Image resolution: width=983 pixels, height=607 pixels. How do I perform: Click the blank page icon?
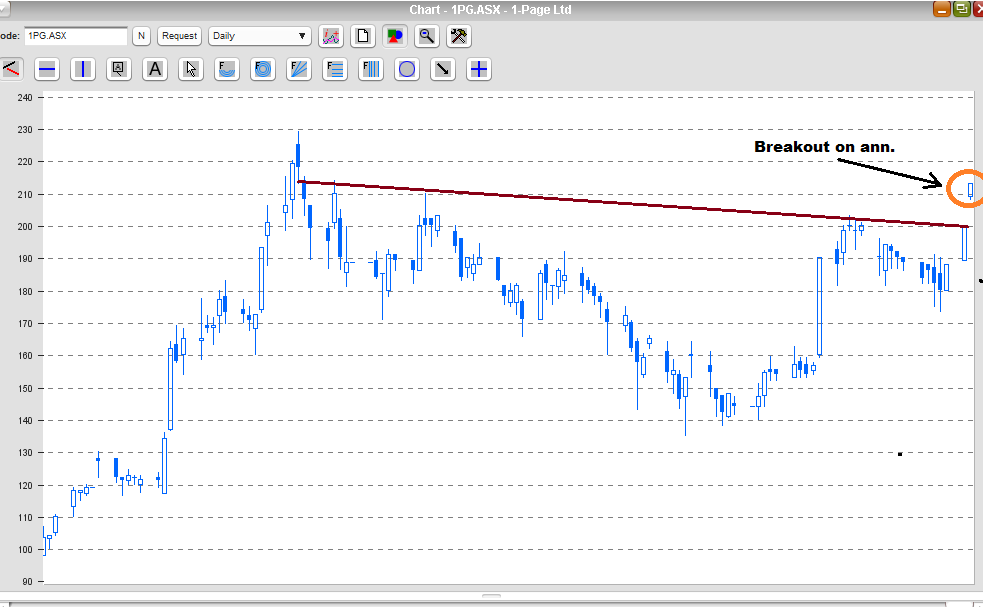coord(363,36)
